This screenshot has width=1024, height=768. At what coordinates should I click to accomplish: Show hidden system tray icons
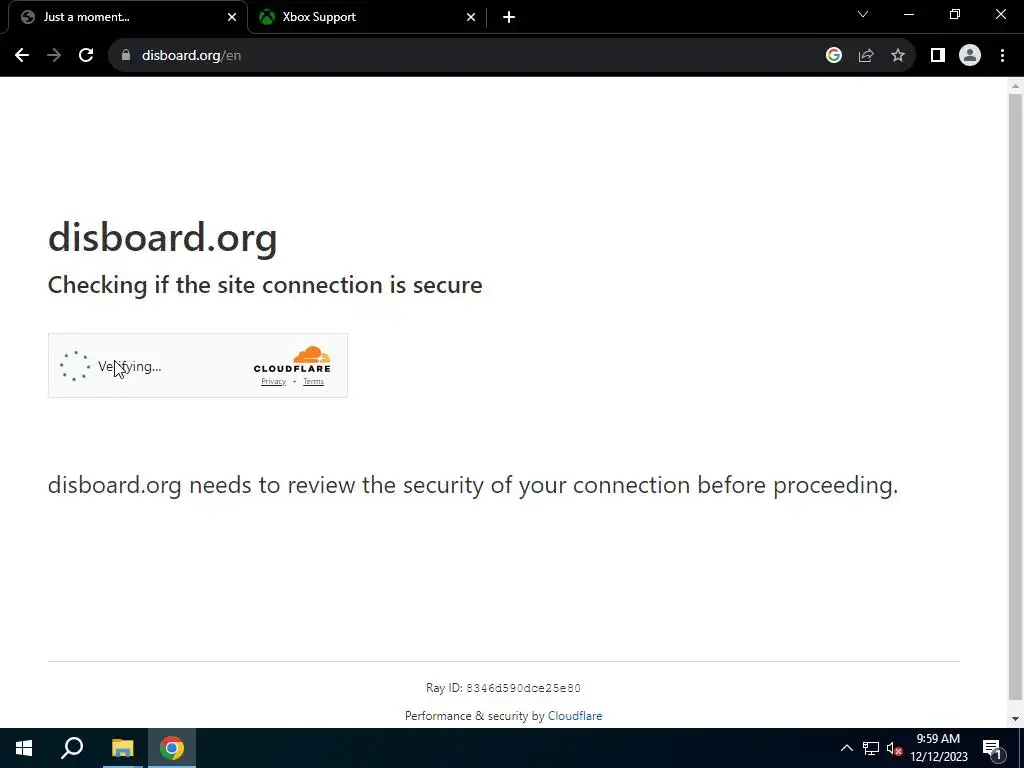coord(846,748)
